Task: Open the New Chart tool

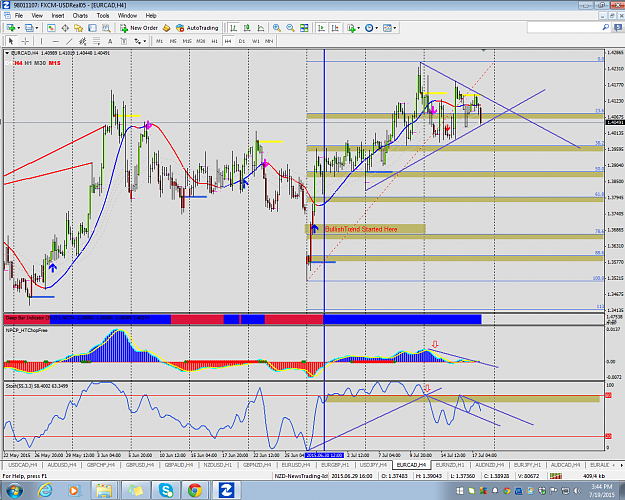Action: (11, 28)
